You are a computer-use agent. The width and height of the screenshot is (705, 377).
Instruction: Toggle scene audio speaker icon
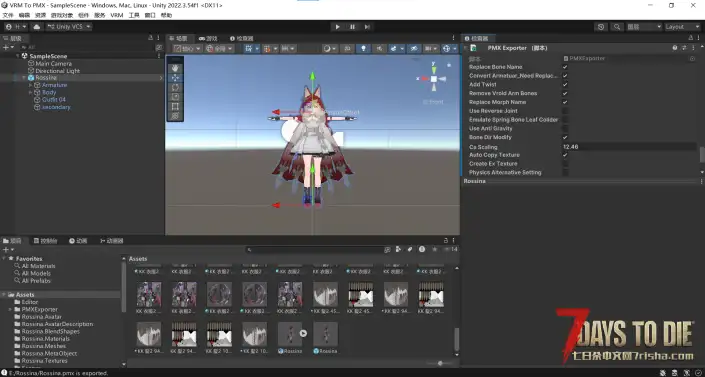tap(379, 49)
